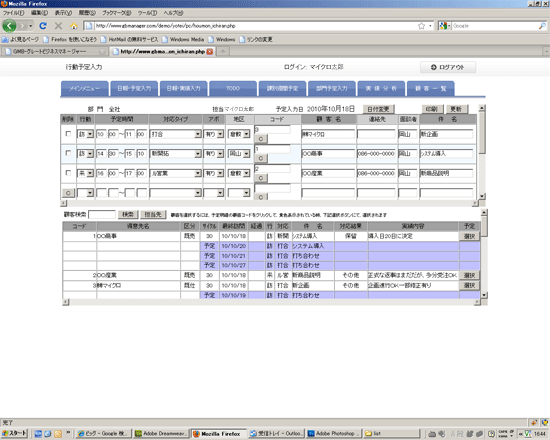Image resolution: width=550 pixels, height=440 pixels.
Task: Switch to the TODO tab
Action: [x=233, y=88]
